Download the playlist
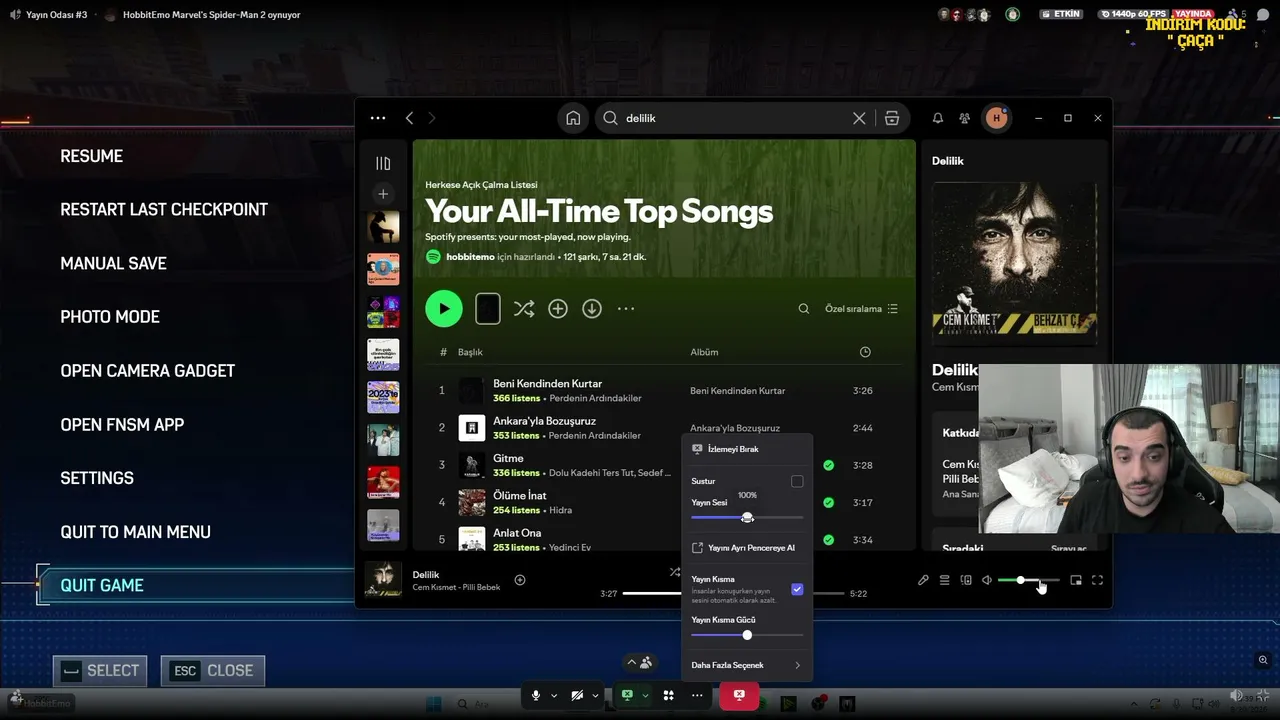This screenshot has width=1280, height=720. [x=592, y=309]
